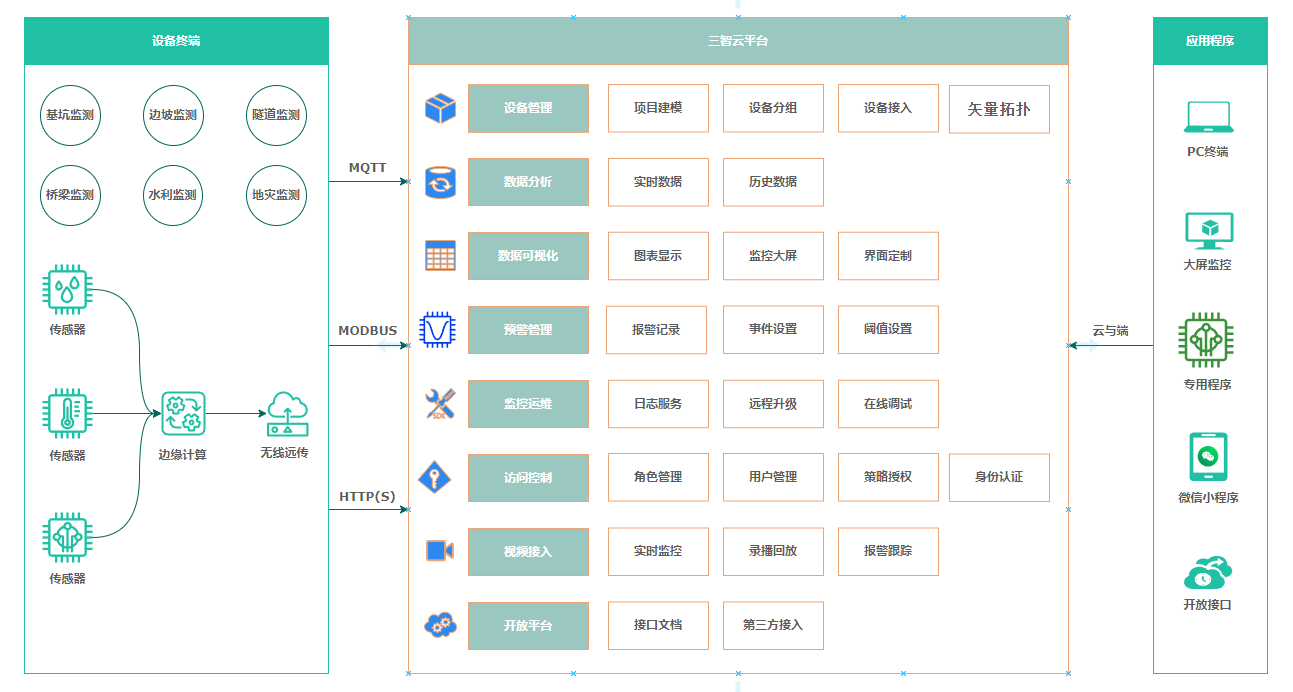The height and width of the screenshot is (692, 1293).
Task: Click the 三智云平台 header bar
Action: pyautogui.click(x=738, y=41)
